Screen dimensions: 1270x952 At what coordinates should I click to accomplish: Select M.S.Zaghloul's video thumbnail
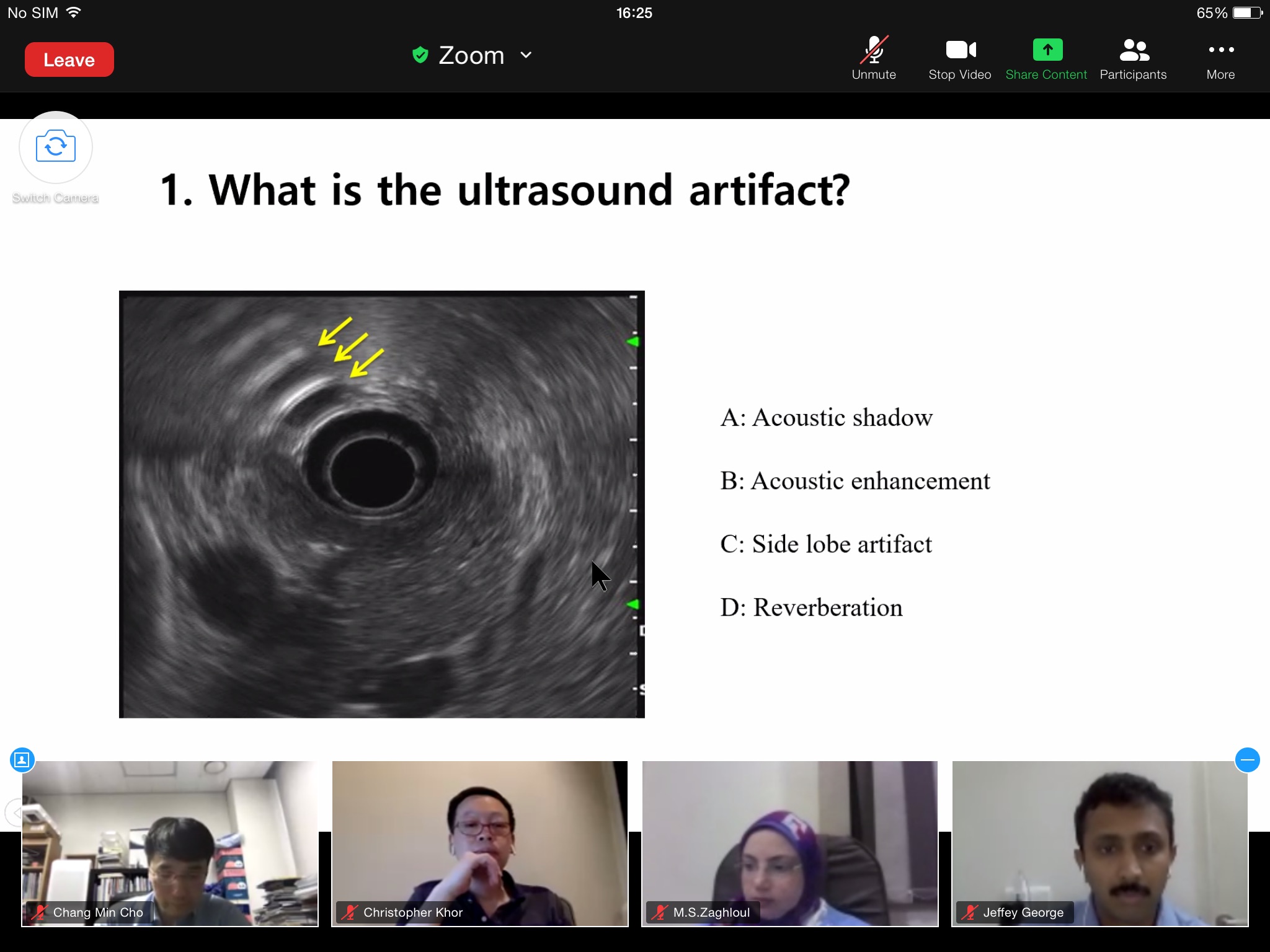[x=790, y=843]
